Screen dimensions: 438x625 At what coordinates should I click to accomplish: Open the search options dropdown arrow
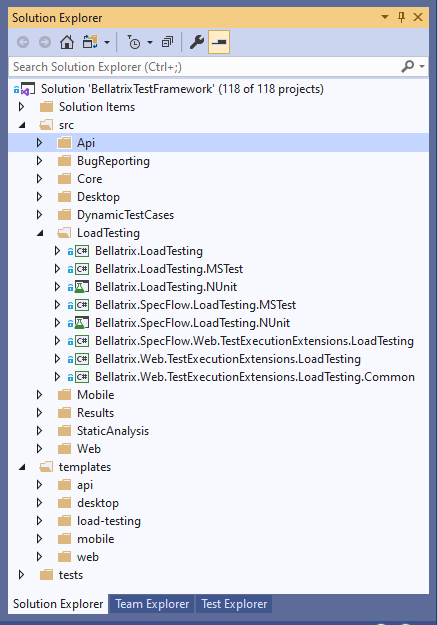click(422, 67)
